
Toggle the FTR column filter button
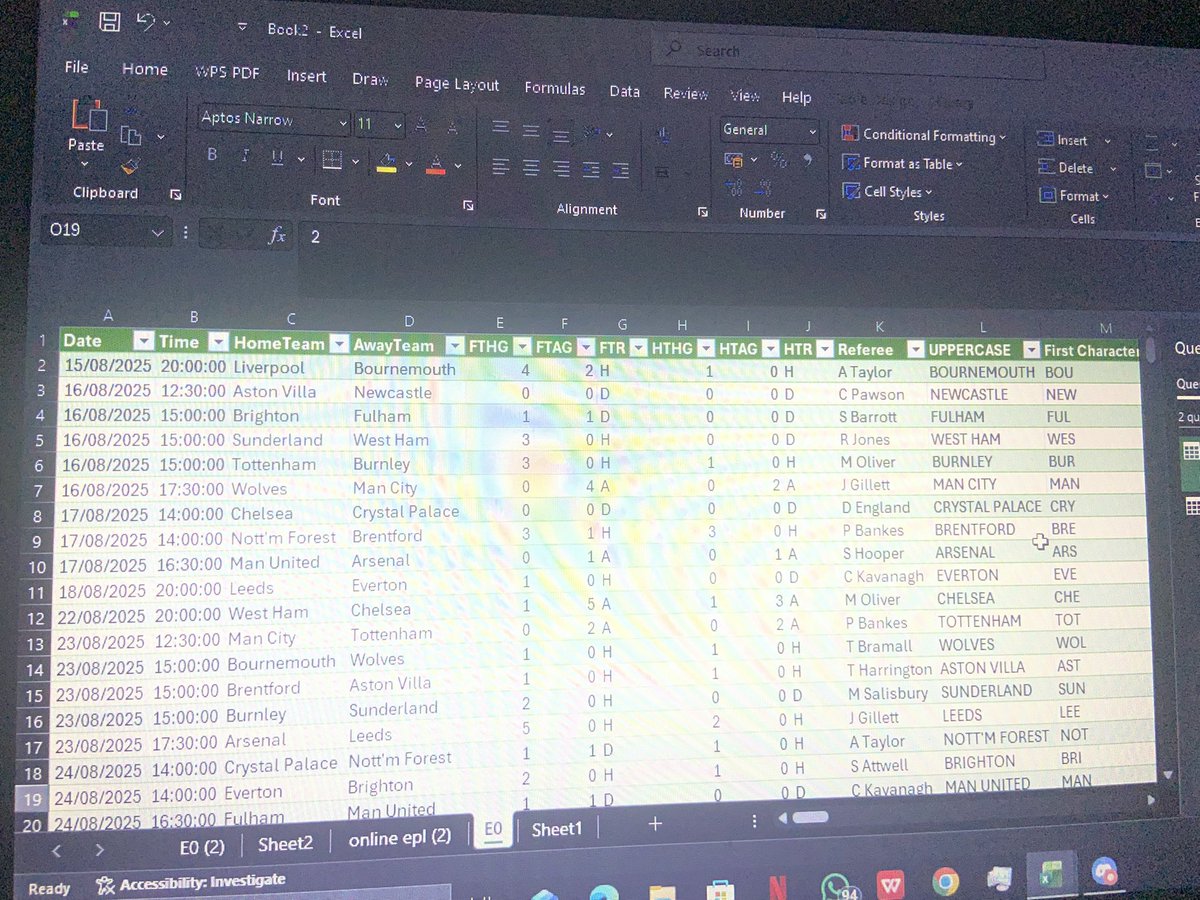click(637, 348)
